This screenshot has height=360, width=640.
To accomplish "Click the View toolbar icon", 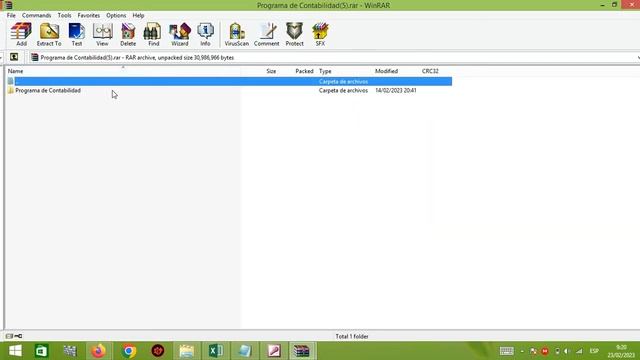I will pyautogui.click(x=102, y=34).
